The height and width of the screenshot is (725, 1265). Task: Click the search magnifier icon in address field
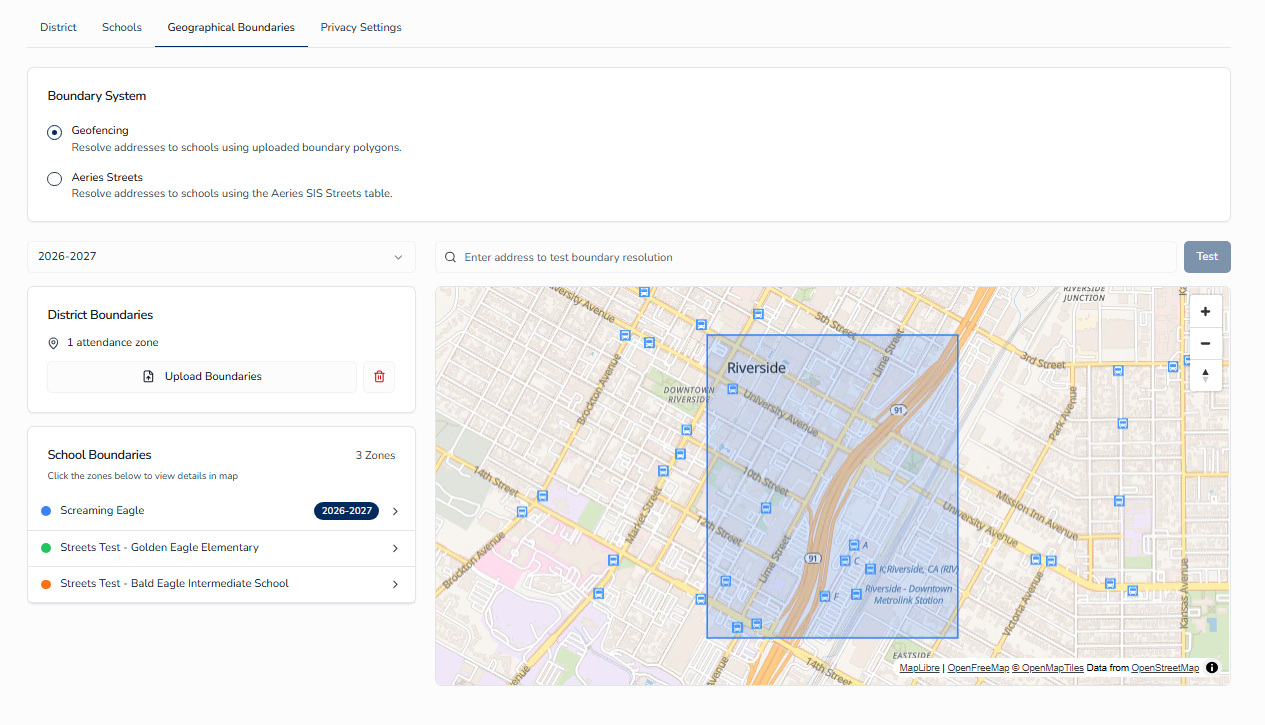(x=450, y=257)
